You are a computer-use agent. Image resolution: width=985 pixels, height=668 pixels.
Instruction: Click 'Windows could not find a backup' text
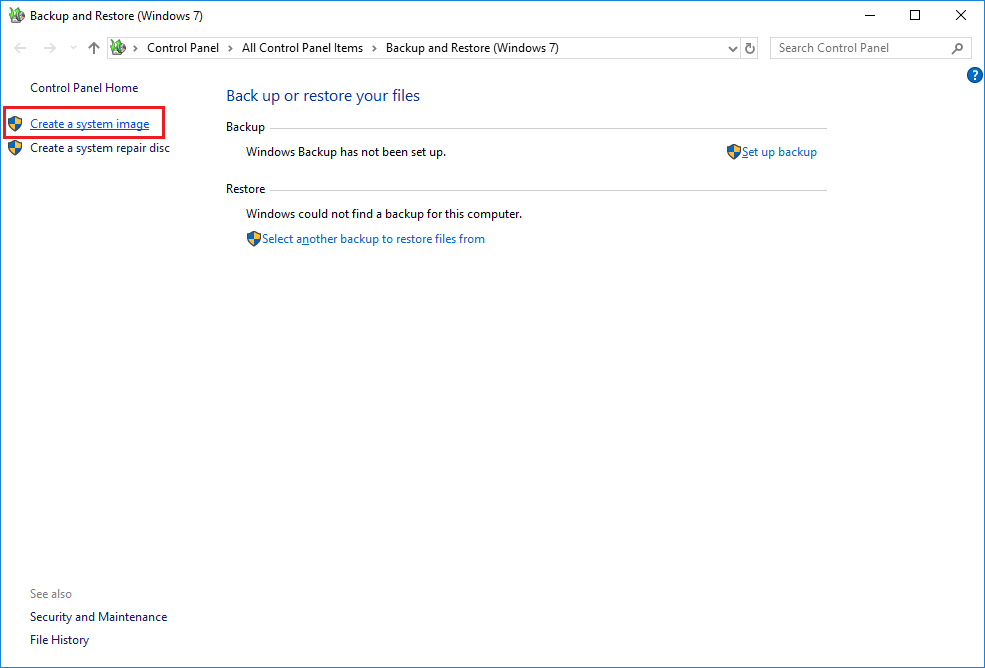click(x=384, y=214)
